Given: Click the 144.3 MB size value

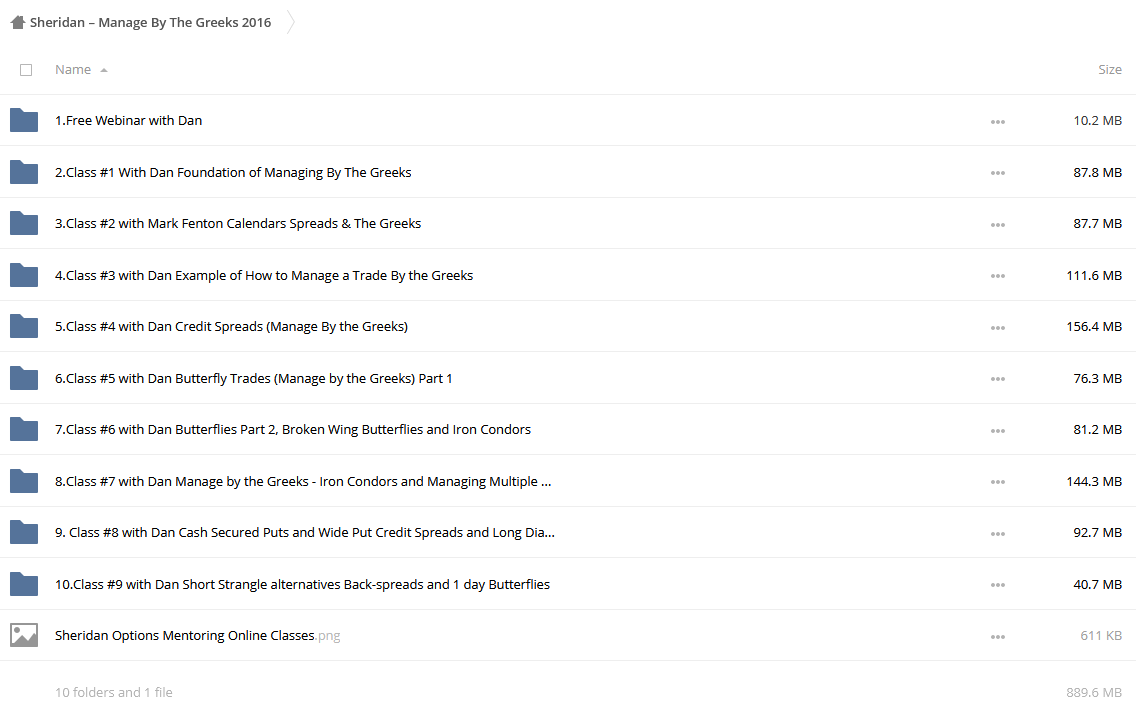Looking at the screenshot, I should click(x=1094, y=482).
